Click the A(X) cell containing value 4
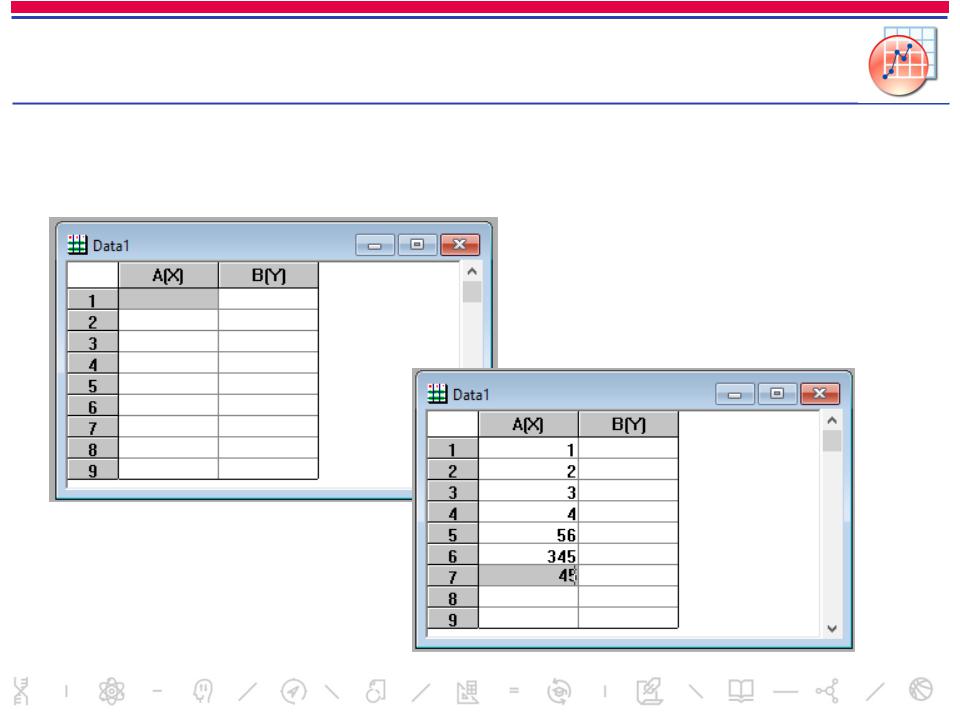The width and height of the screenshot is (960, 713). tap(528, 513)
